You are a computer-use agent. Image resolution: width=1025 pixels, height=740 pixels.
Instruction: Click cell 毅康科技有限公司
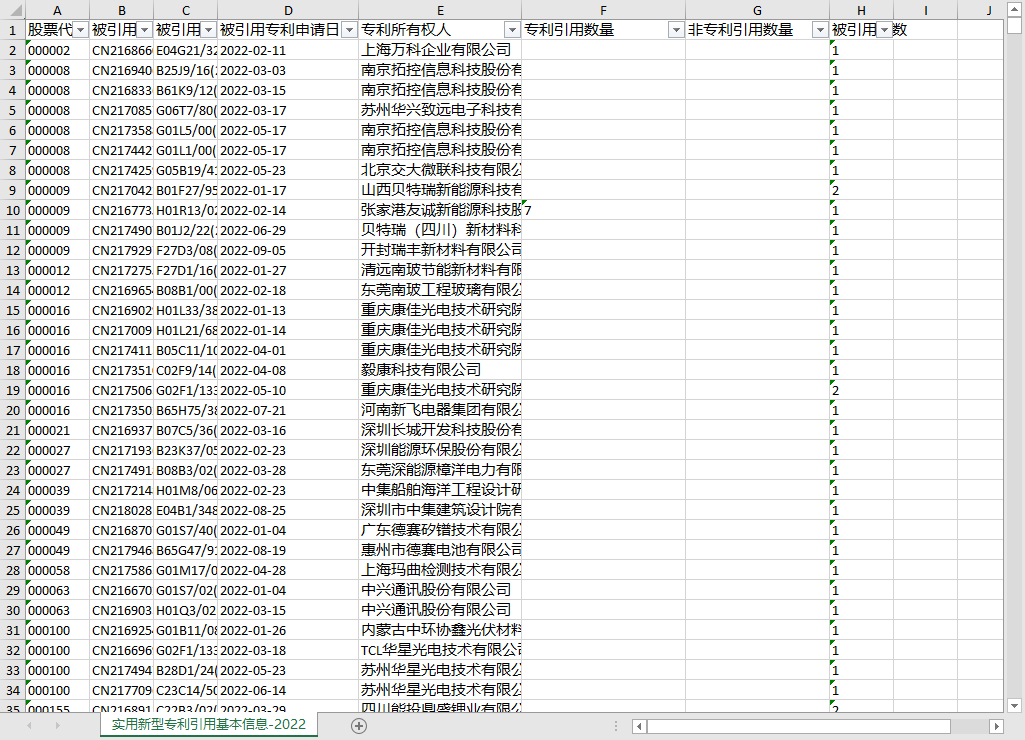pos(440,371)
